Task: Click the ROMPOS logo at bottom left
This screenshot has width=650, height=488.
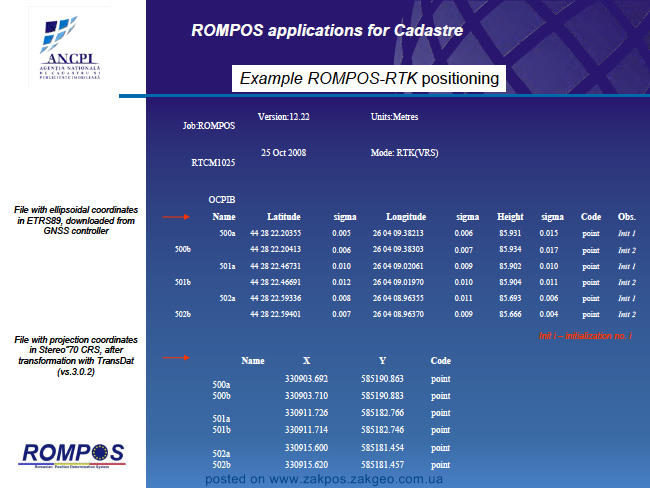Action: tap(72, 455)
